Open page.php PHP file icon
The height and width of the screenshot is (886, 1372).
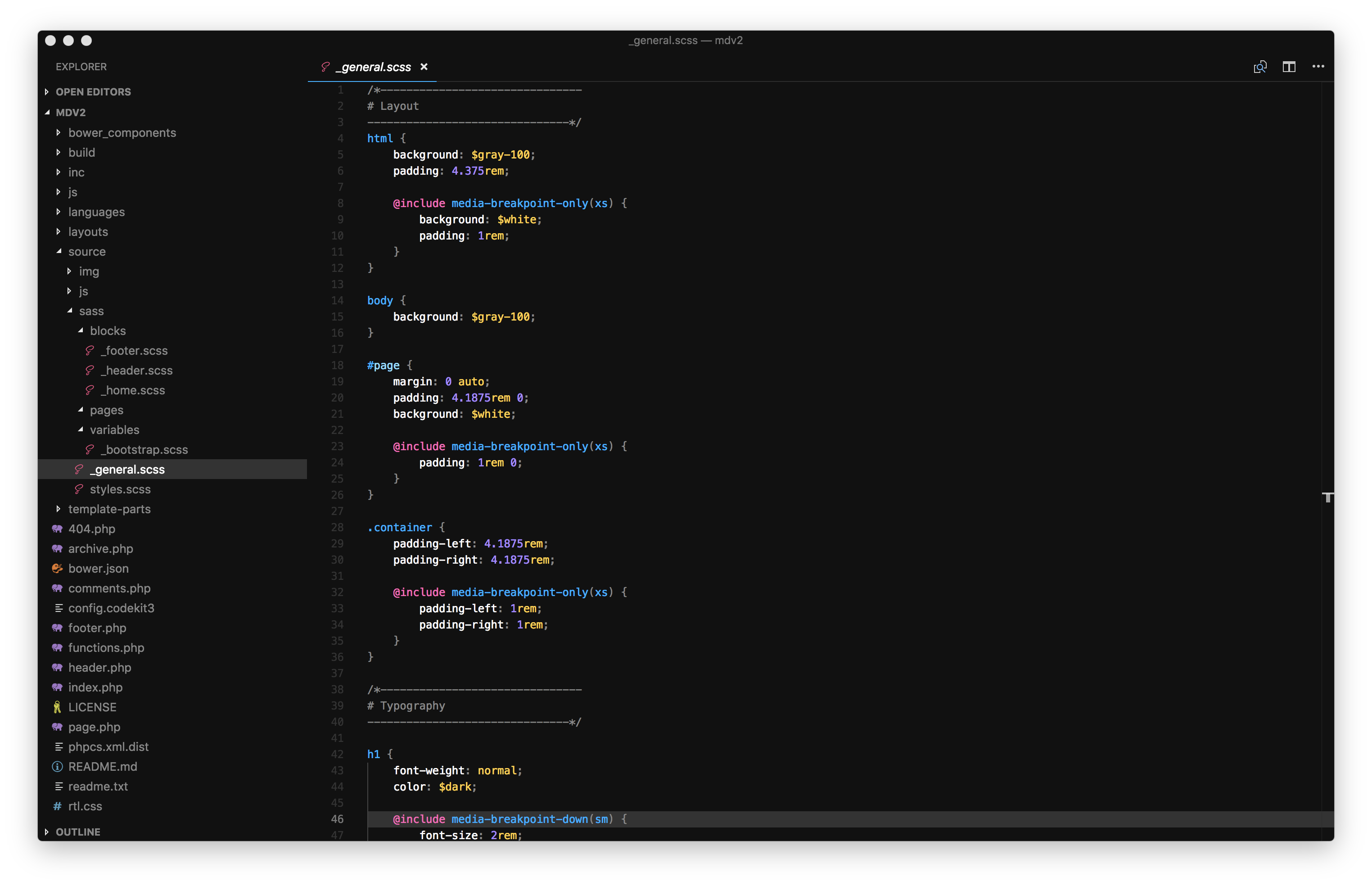tap(57, 727)
